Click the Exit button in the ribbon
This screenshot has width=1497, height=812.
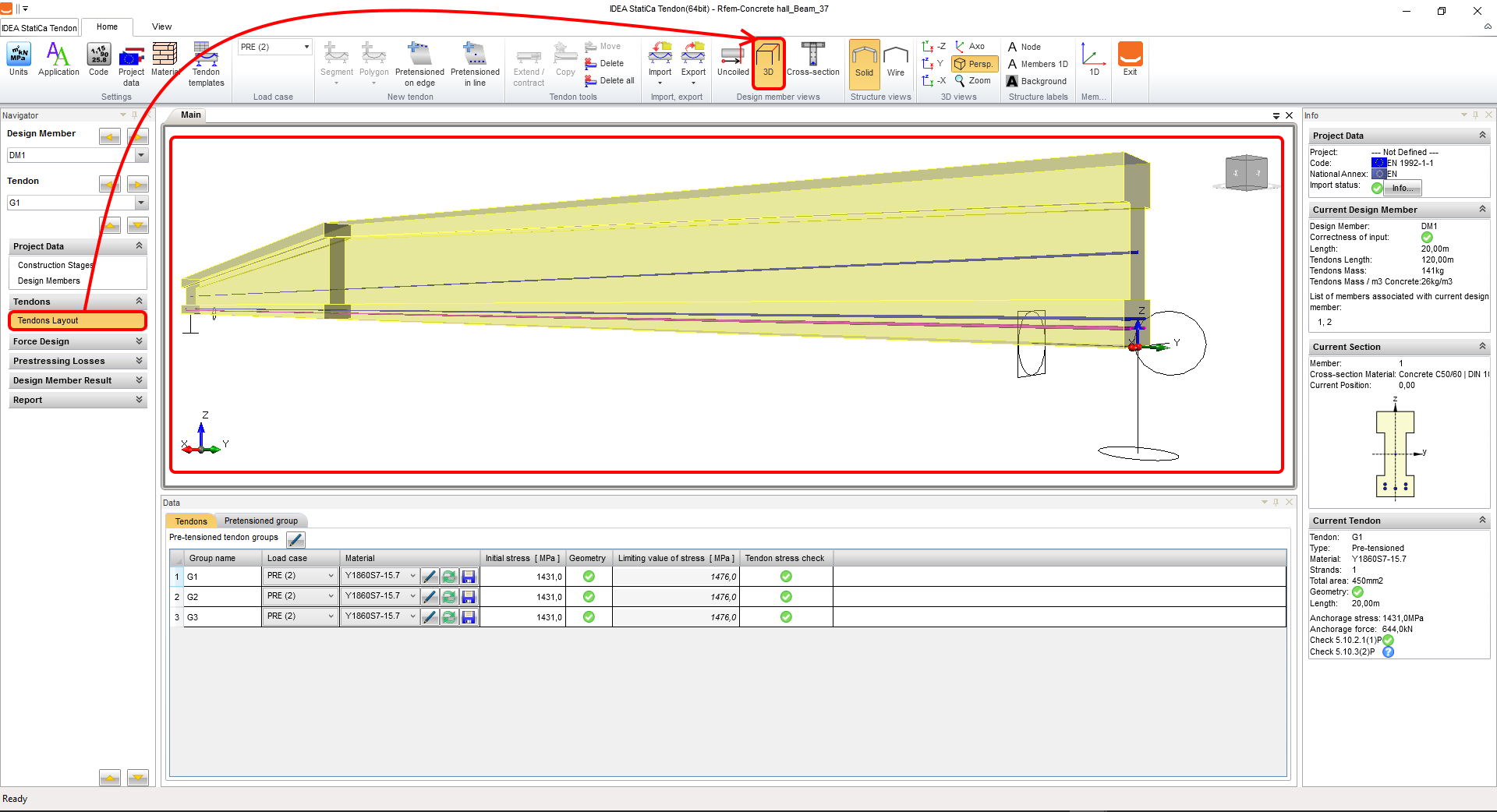click(x=1130, y=60)
